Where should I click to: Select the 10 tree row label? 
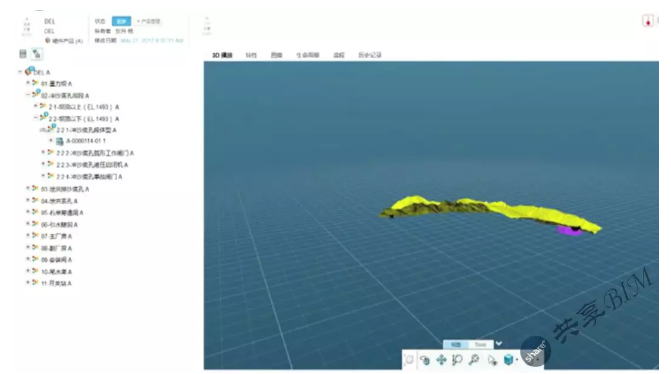click(x=56, y=271)
